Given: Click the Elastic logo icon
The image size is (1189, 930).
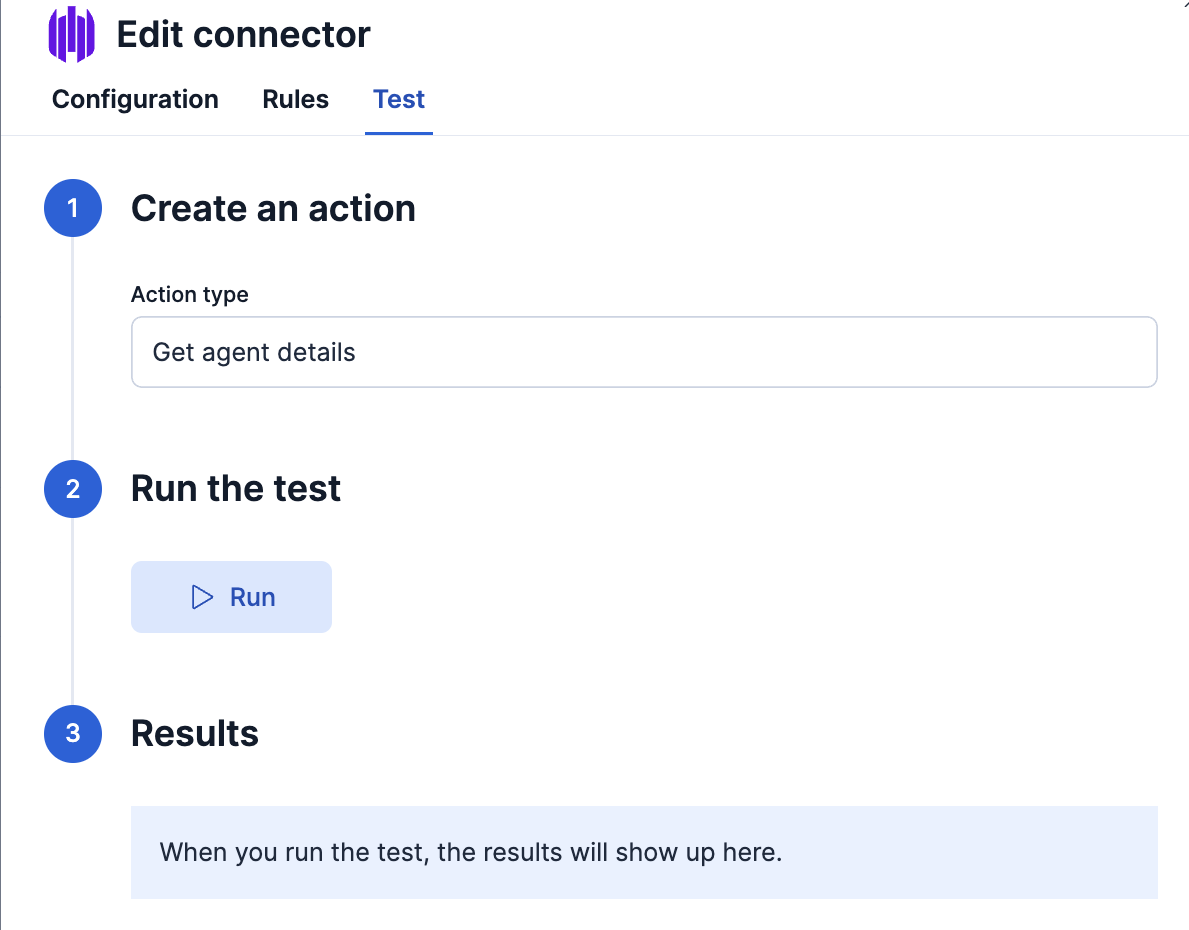Looking at the screenshot, I should (71, 33).
